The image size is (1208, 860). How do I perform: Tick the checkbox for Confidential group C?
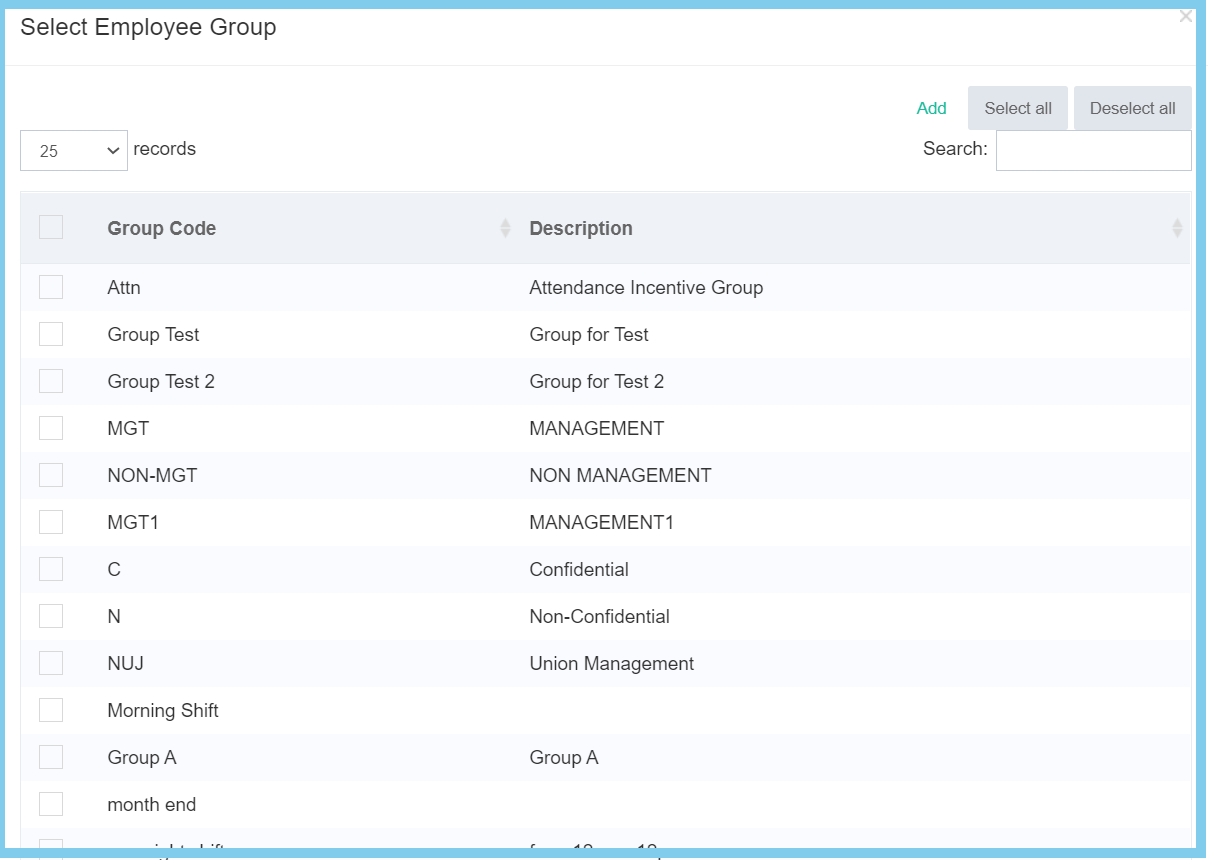pyautogui.click(x=51, y=569)
